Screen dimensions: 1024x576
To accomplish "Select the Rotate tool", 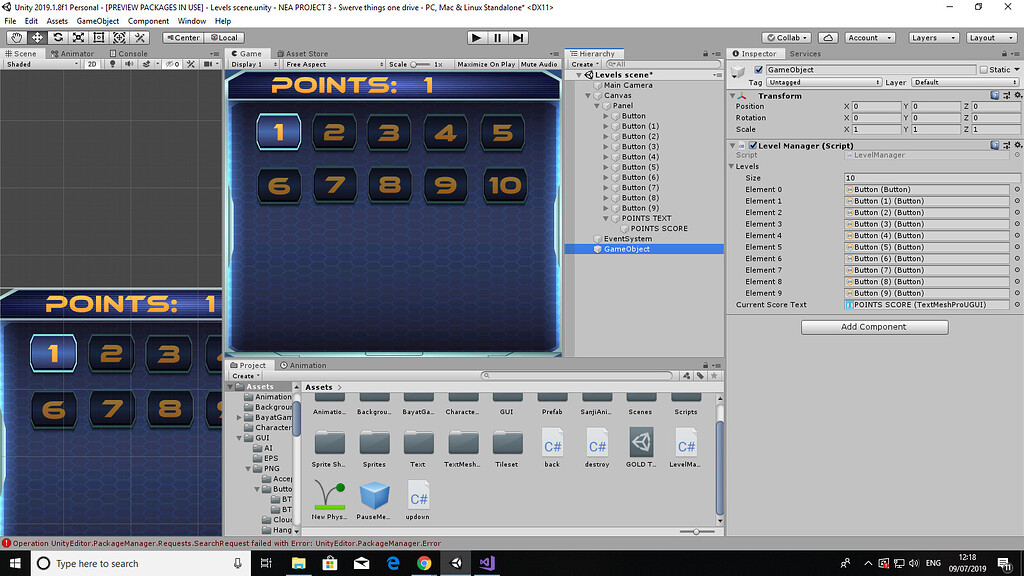I will click(x=57, y=37).
